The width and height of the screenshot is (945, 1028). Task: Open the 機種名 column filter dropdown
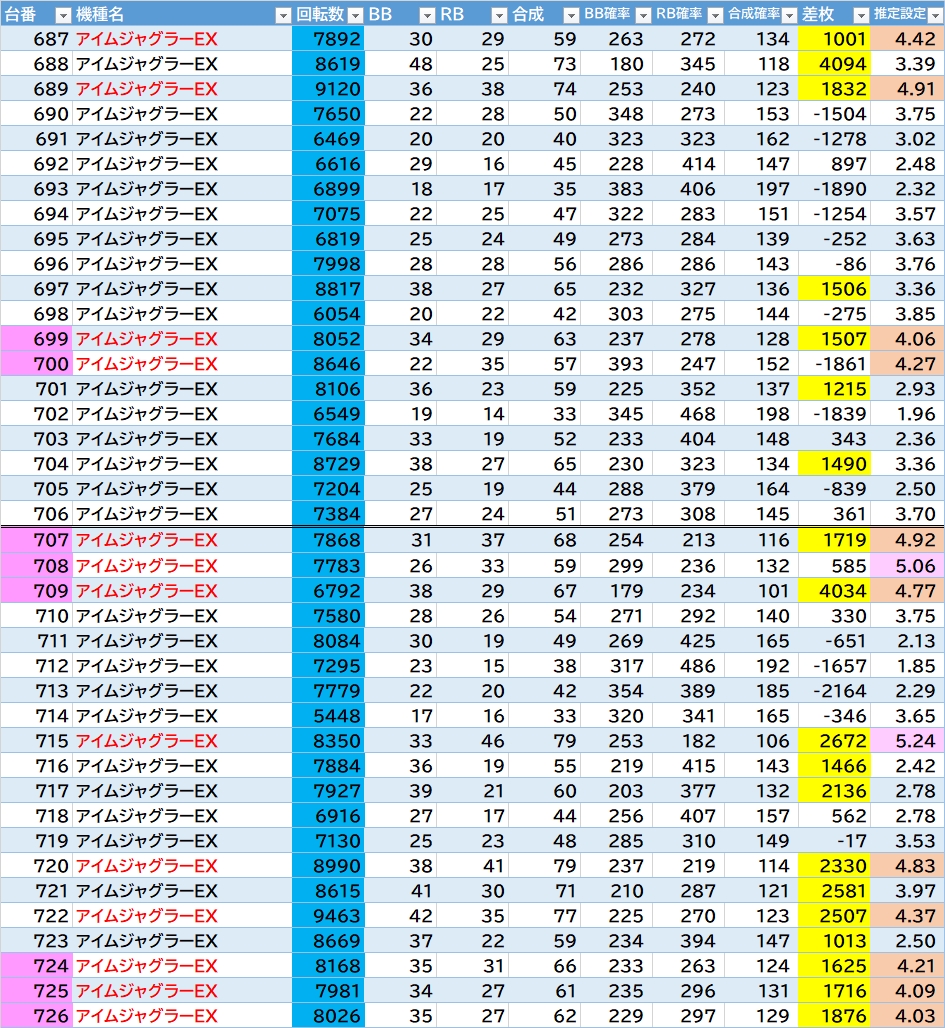(282, 14)
